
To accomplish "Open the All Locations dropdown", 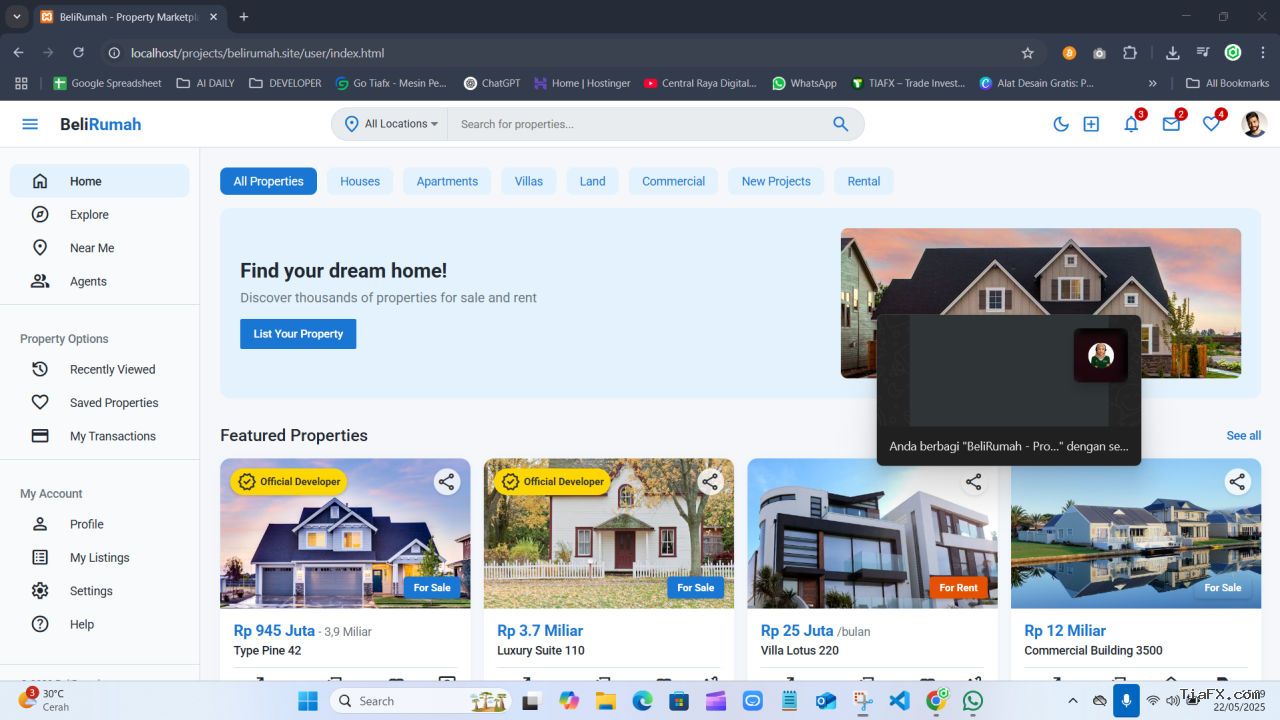I will (390, 124).
